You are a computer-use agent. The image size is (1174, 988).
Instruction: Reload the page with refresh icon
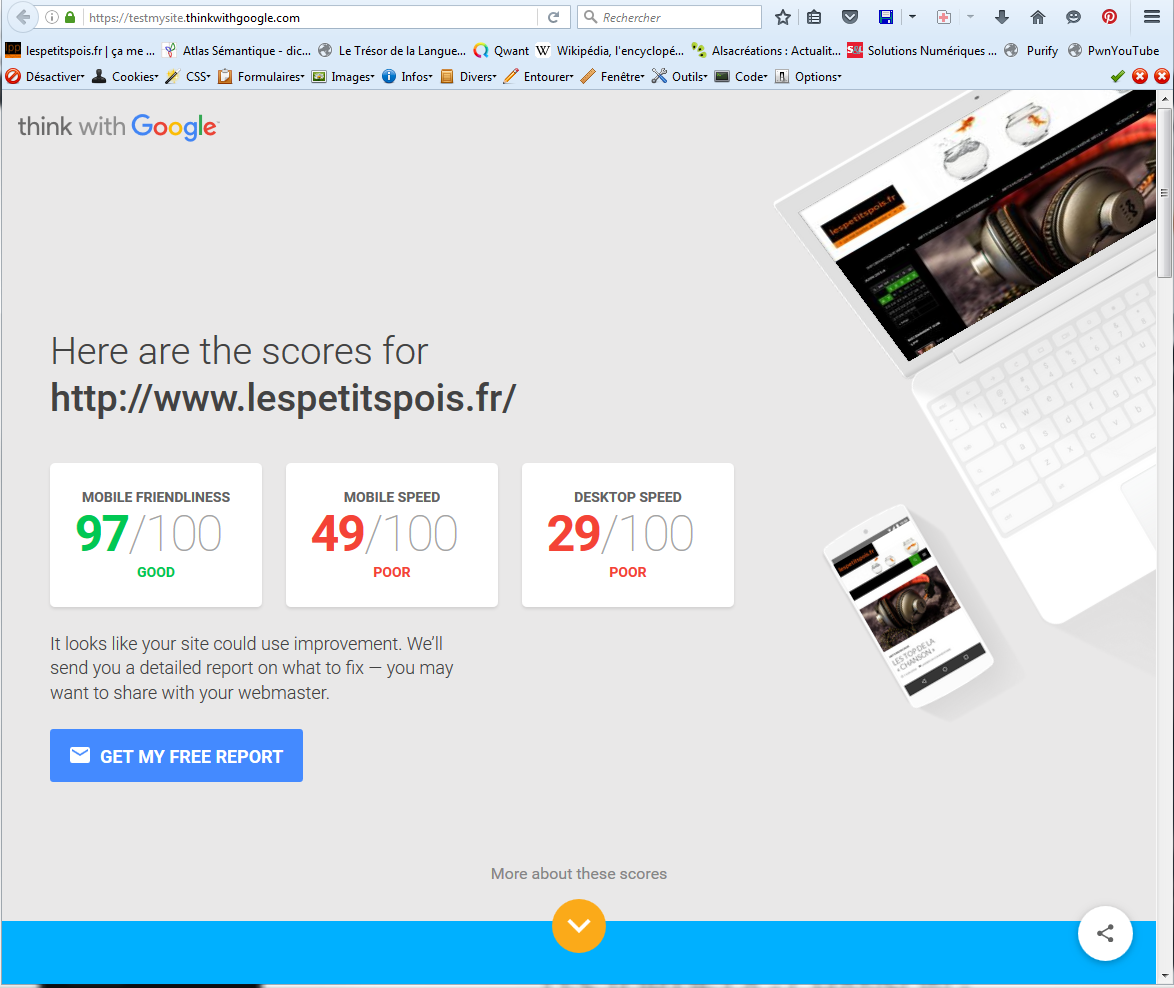(x=553, y=17)
